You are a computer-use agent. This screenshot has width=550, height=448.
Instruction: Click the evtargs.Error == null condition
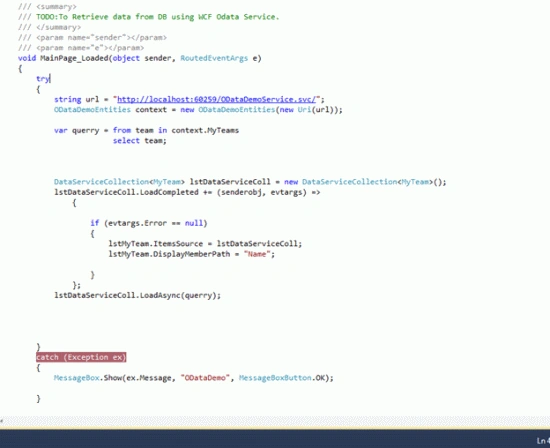point(156,223)
